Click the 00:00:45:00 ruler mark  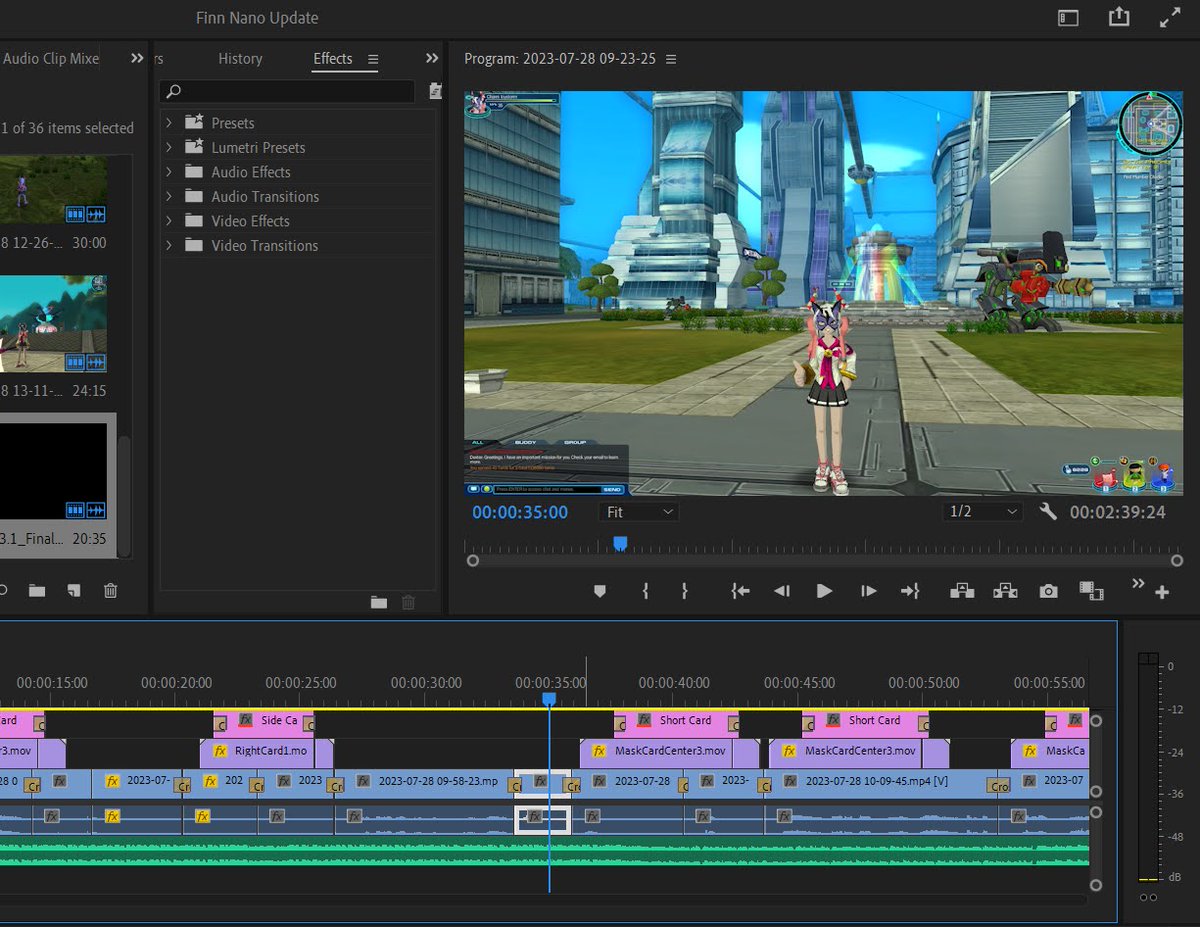click(x=799, y=683)
